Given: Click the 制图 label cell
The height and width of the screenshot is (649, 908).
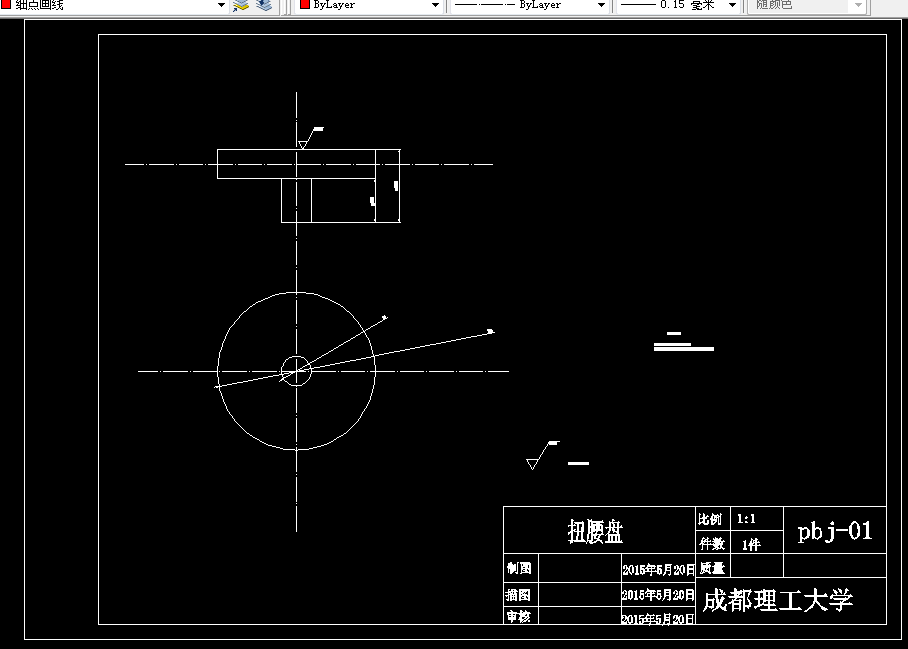Looking at the screenshot, I should [519, 569].
